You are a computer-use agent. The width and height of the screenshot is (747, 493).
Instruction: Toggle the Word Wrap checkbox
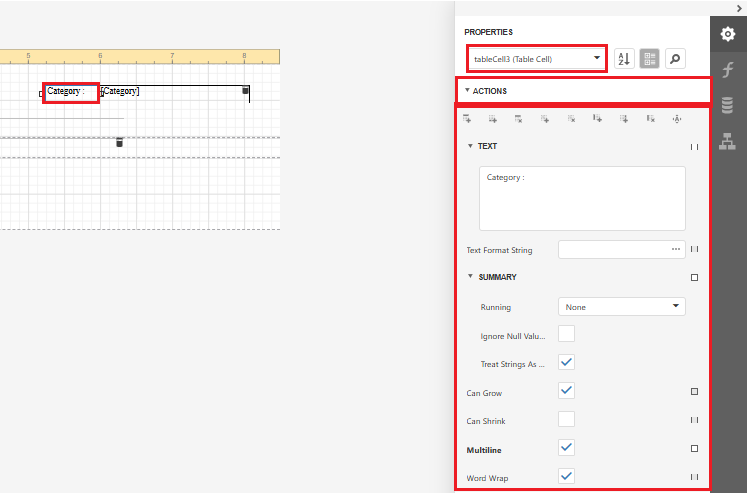pos(566,476)
